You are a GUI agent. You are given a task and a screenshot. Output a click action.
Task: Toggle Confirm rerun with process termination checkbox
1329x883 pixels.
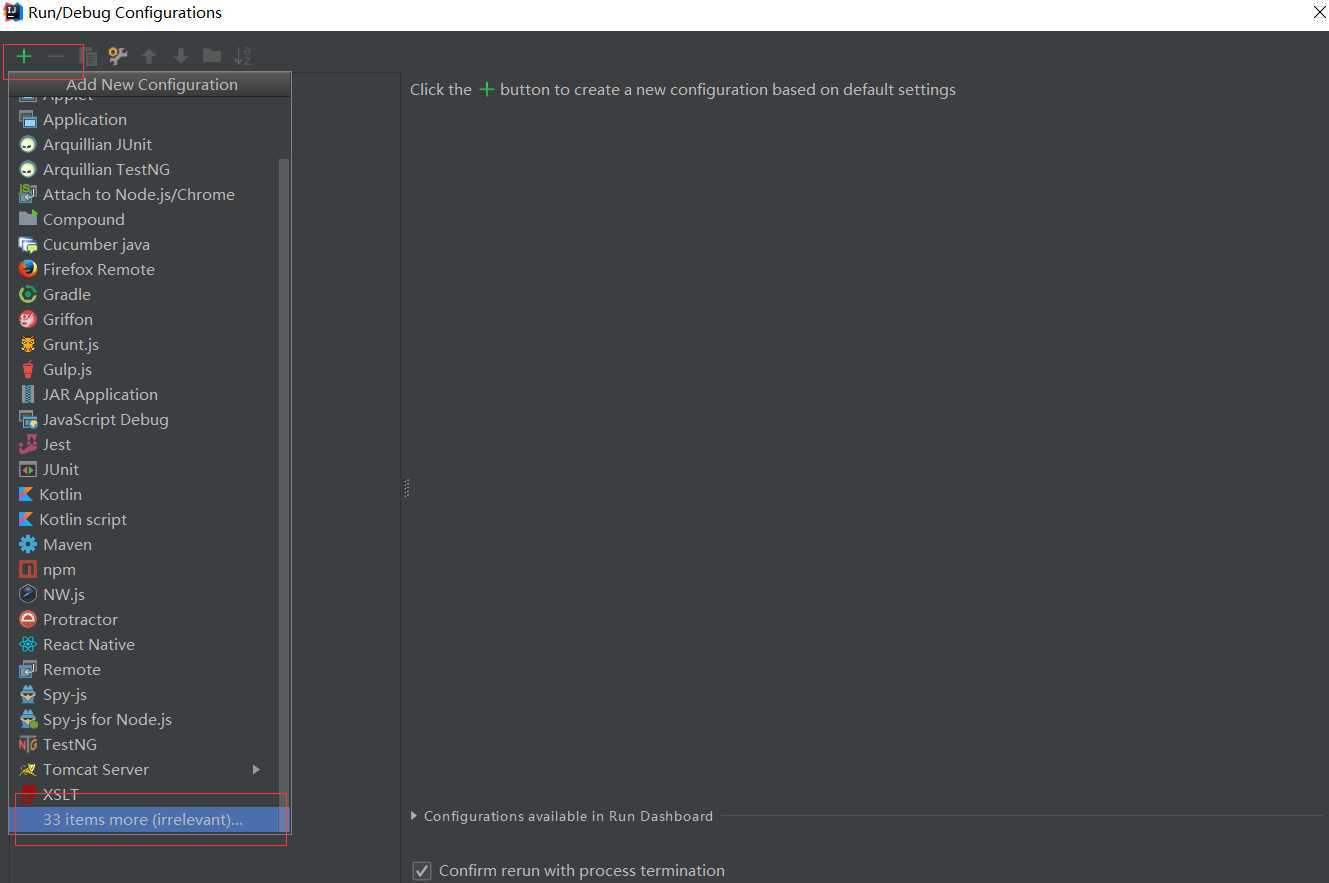coord(422,871)
